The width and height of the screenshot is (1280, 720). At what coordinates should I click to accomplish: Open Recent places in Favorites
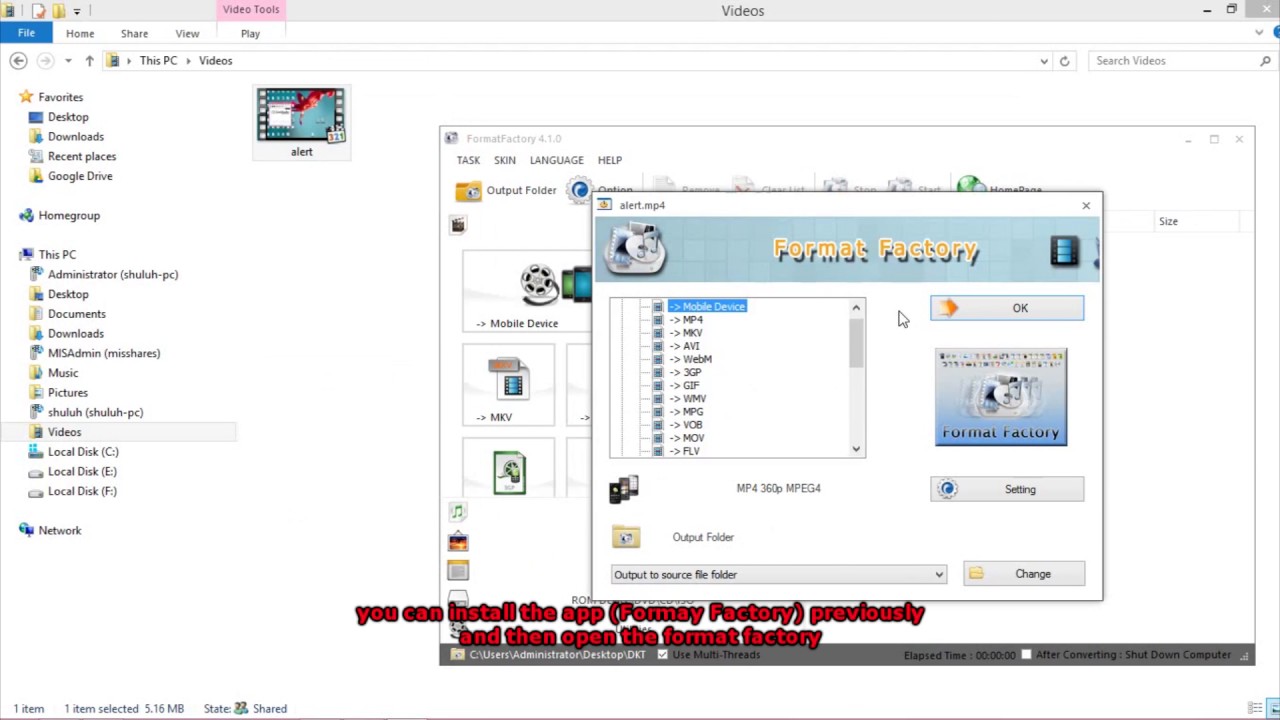click(x=82, y=156)
